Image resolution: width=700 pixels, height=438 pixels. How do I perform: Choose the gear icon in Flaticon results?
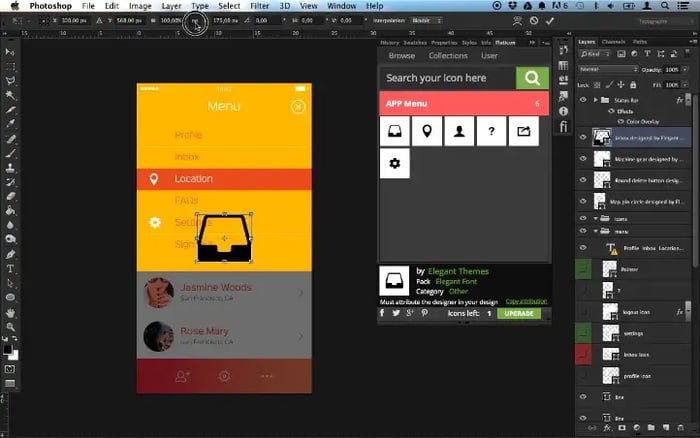(395, 163)
